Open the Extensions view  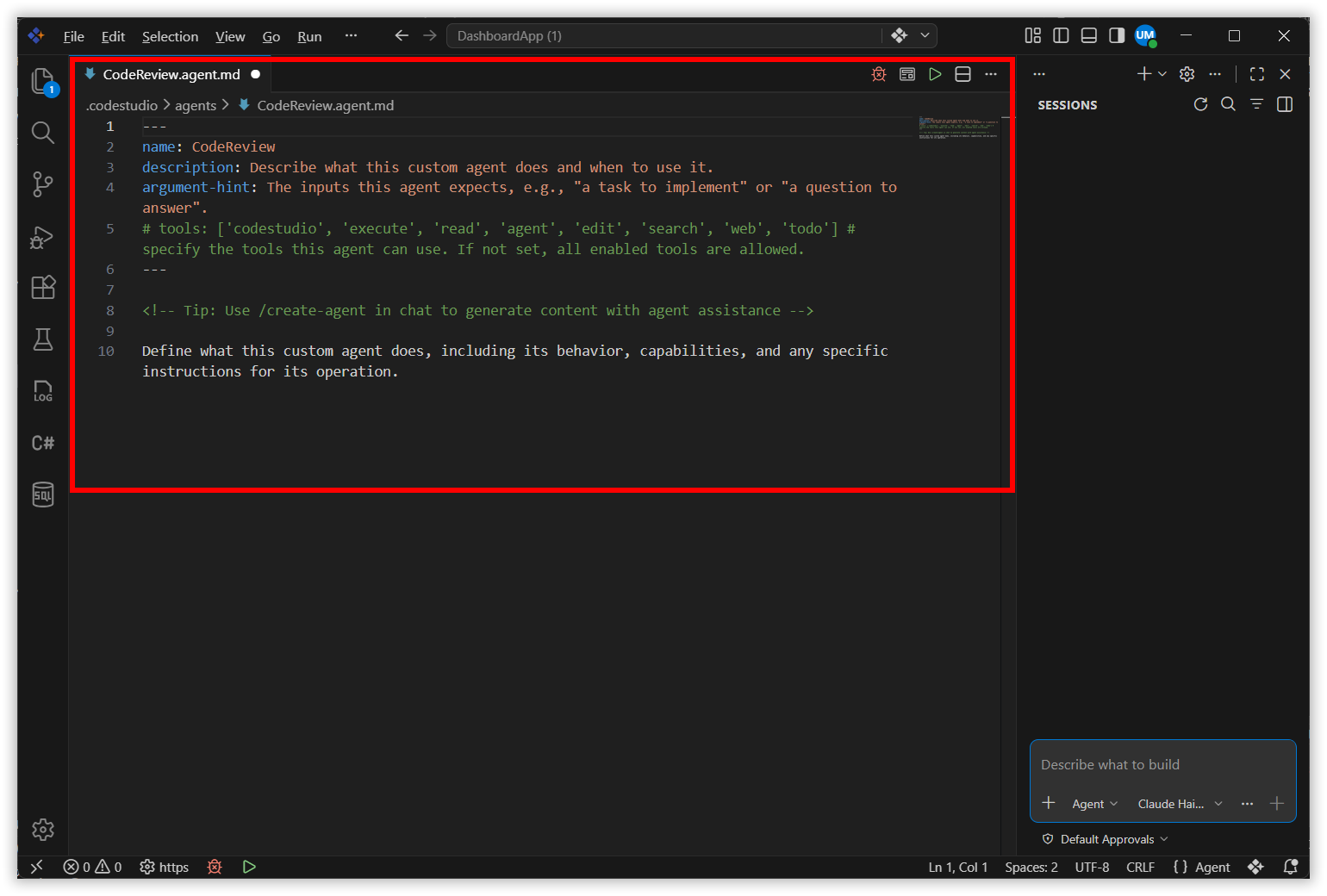pos(43,288)
